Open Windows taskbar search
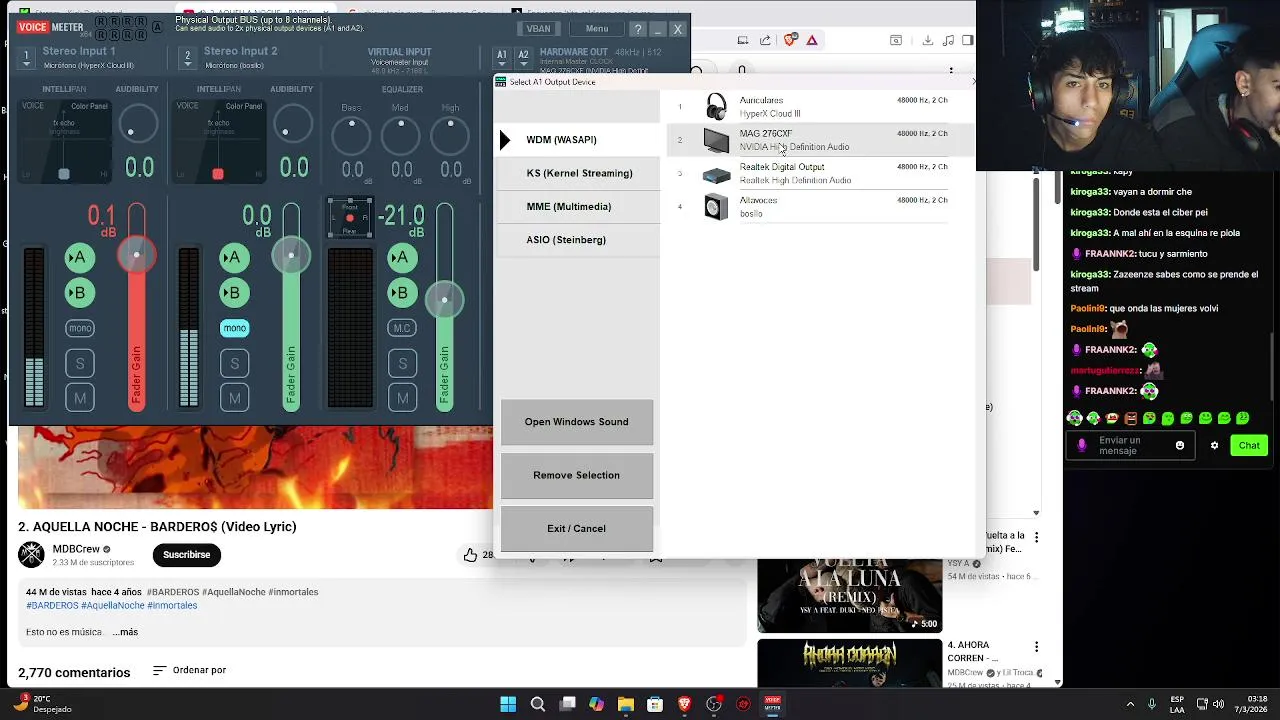Image resolution: width=1280 pixels, height=720 pixels. (x=538, y=704)
